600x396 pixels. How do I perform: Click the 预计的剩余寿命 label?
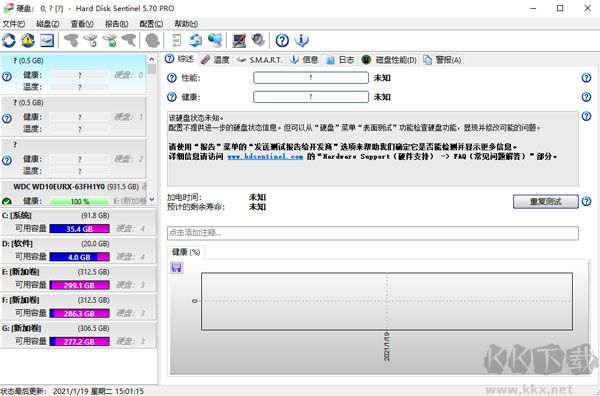coord(196,207)
